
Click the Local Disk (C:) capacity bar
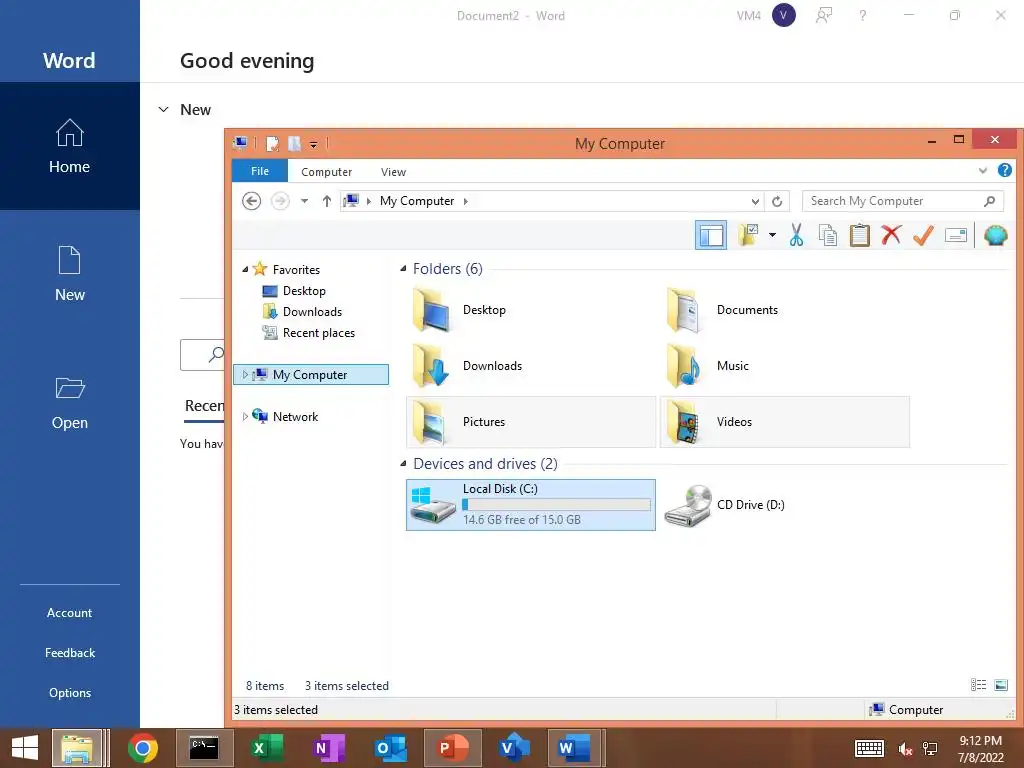[x=556, y=504]
